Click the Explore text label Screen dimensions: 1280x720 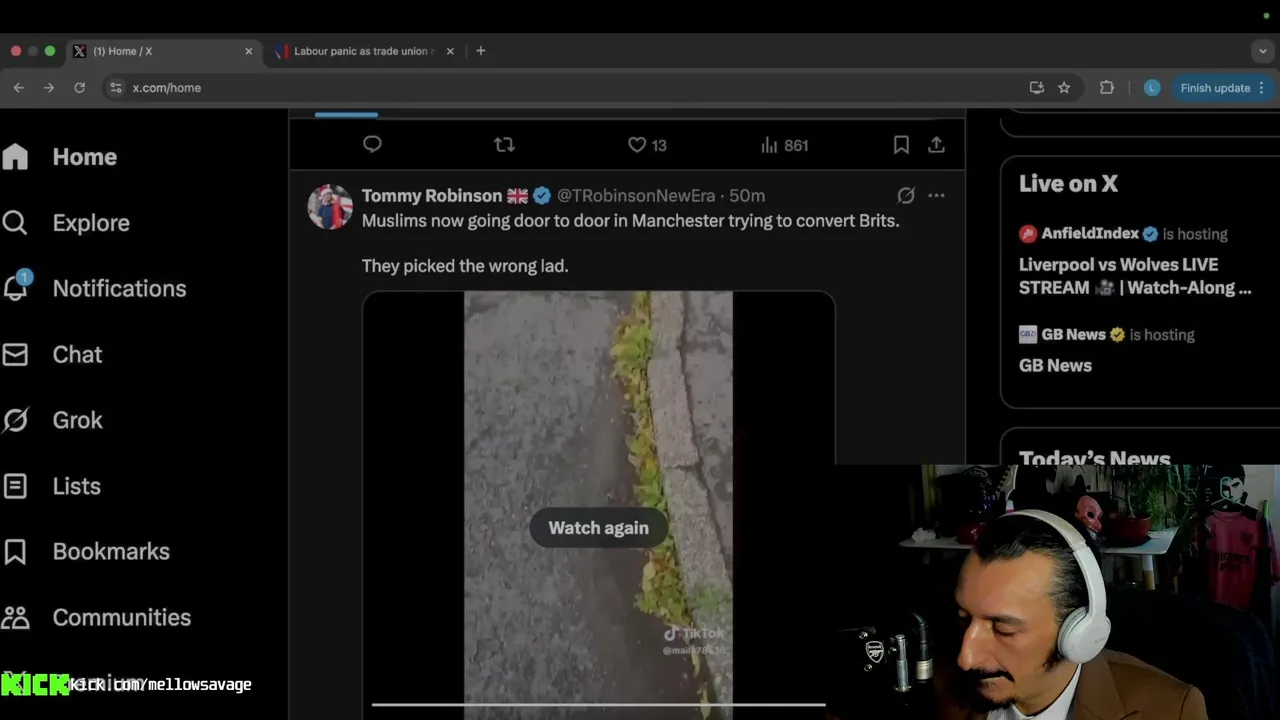[91, 223]
